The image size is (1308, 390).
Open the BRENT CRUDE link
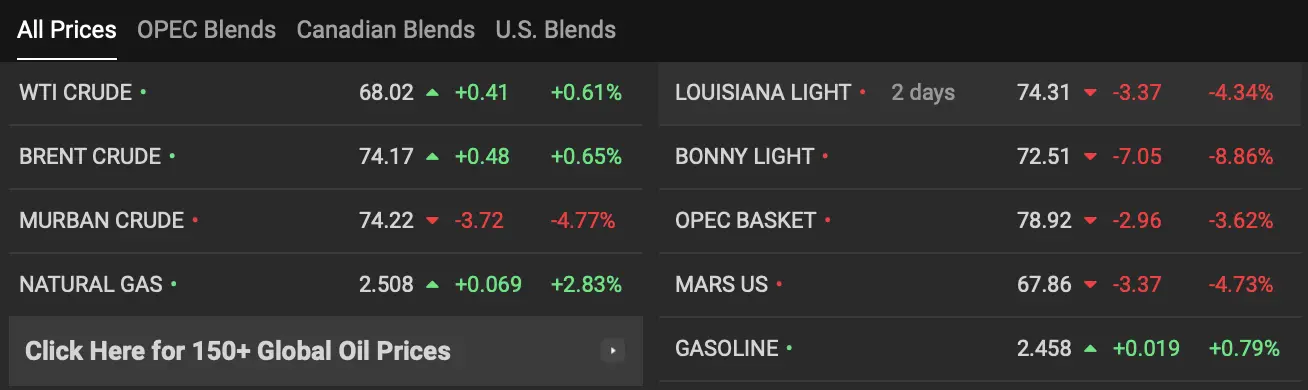point(90,157)
